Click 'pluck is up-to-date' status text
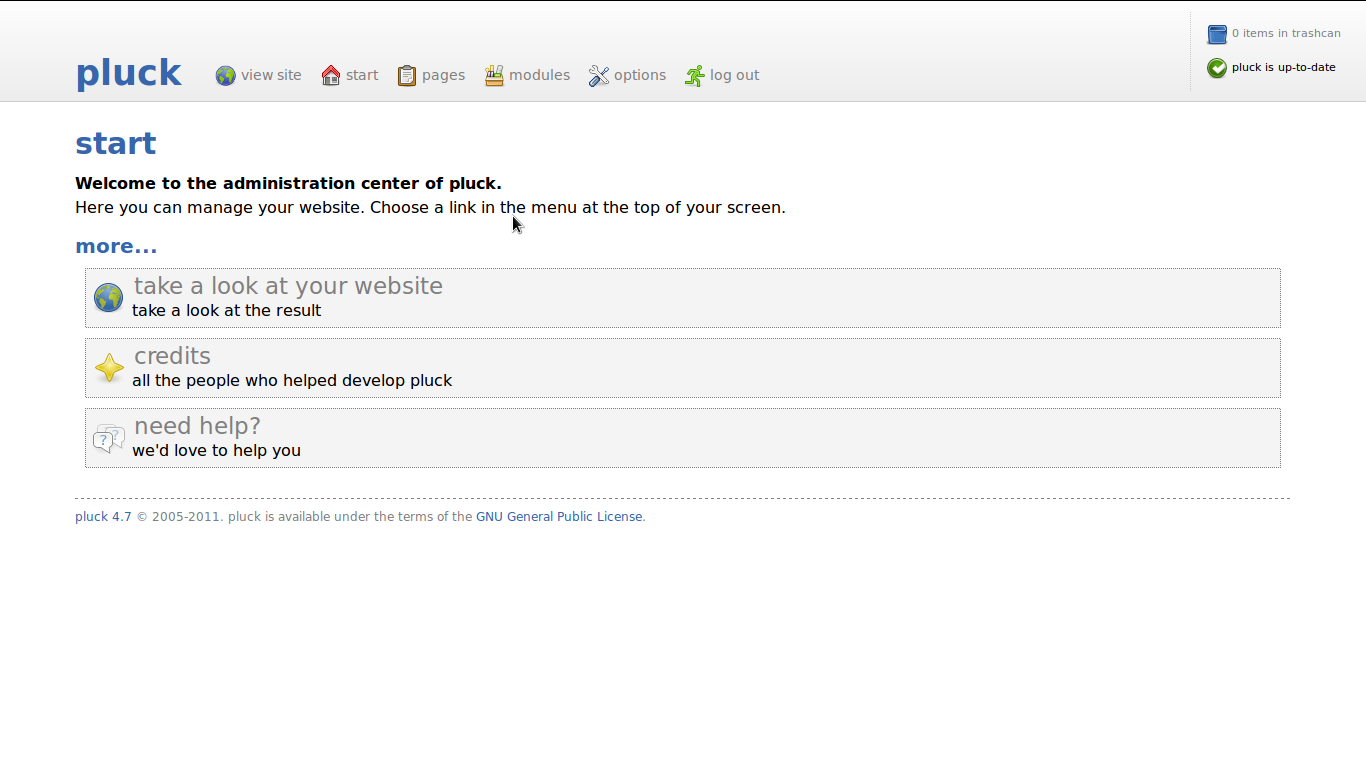Image resolution: width=1366 pixels, height=768 pixels. (1284, 67)
